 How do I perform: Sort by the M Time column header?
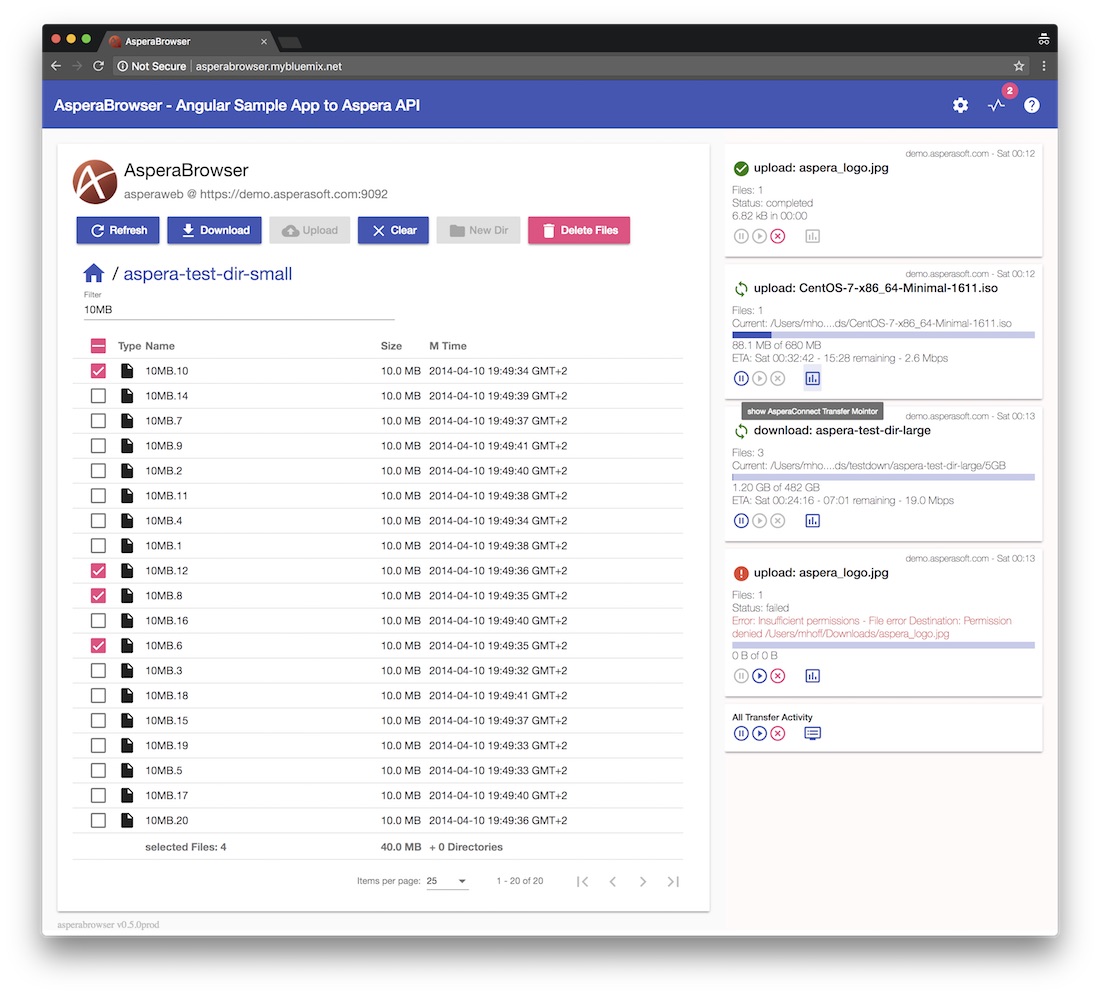pos(448,346)
